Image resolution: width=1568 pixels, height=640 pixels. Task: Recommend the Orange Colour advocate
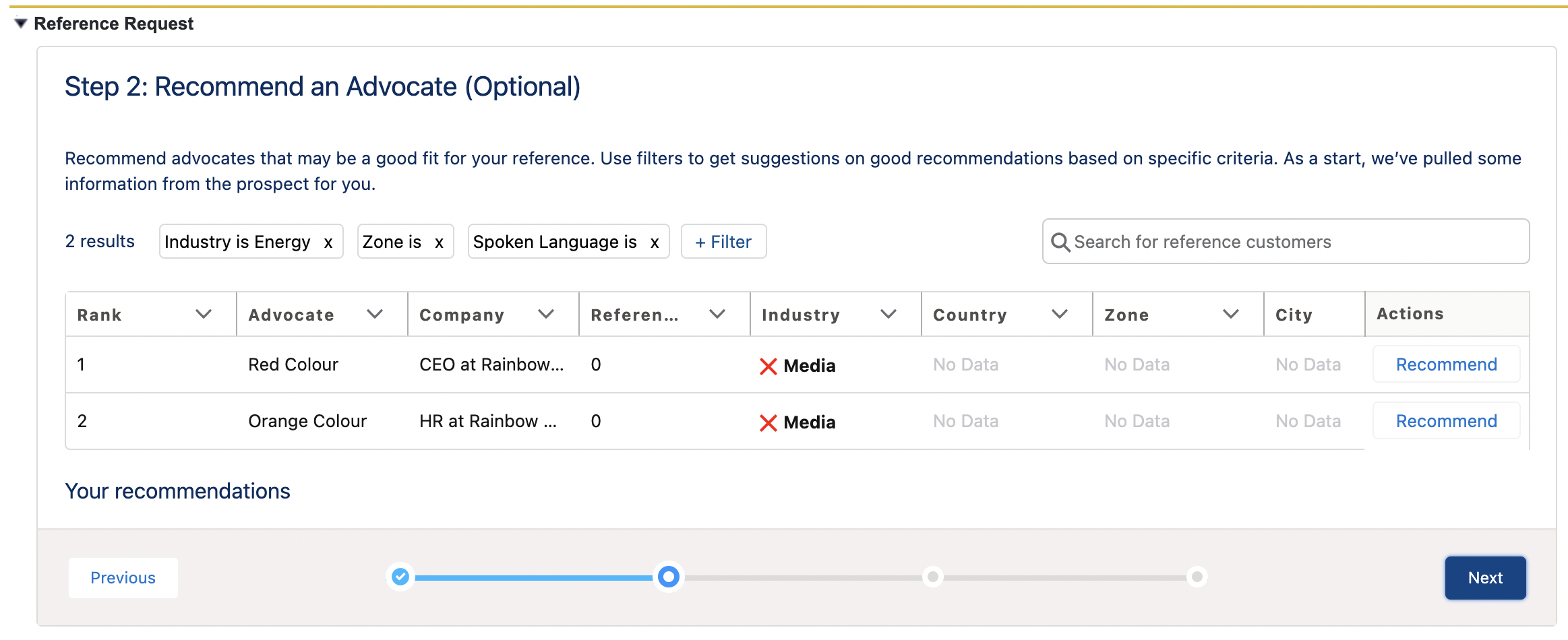pyautogui.click(x=1446, y=421)
